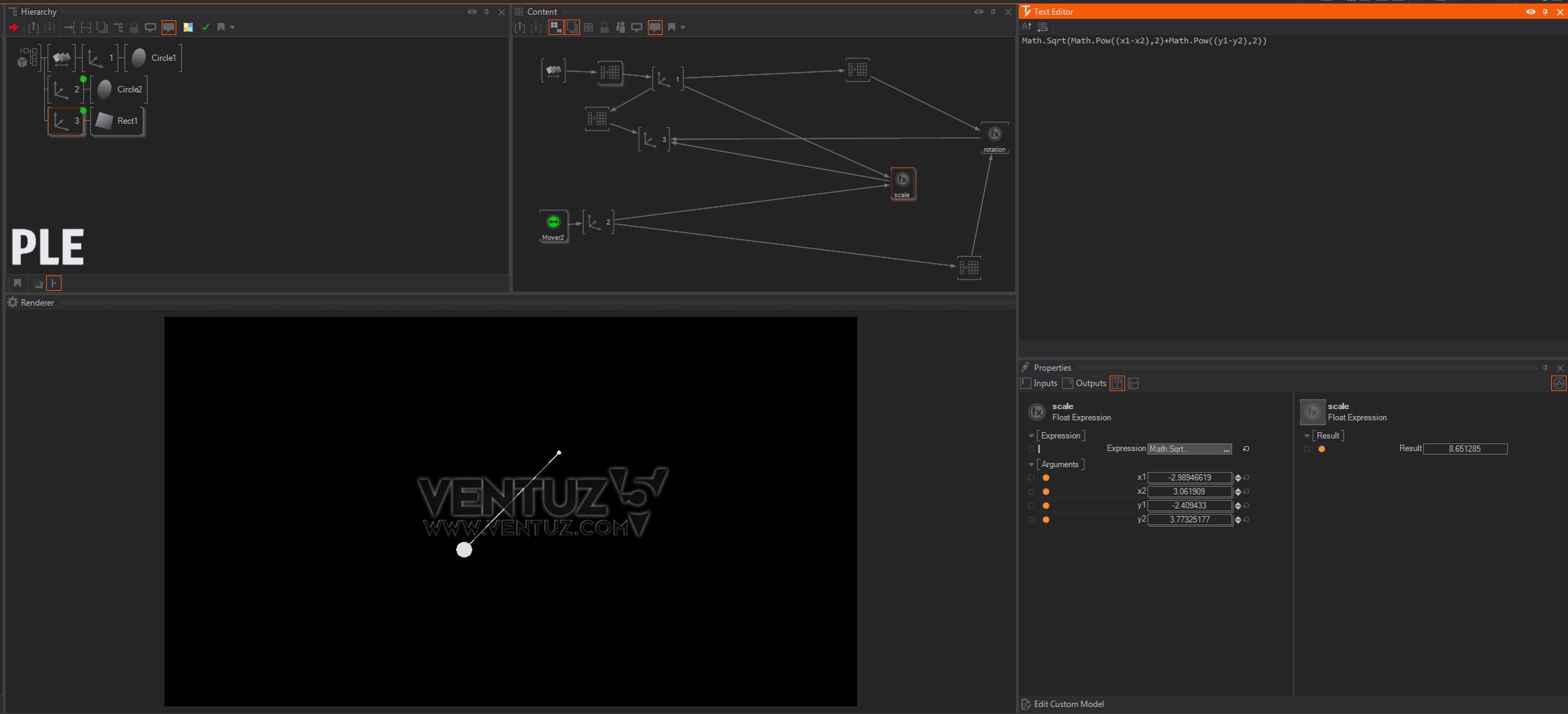
Task: Open the Expression editor ellipsis button
Action: pos(1226,449)
